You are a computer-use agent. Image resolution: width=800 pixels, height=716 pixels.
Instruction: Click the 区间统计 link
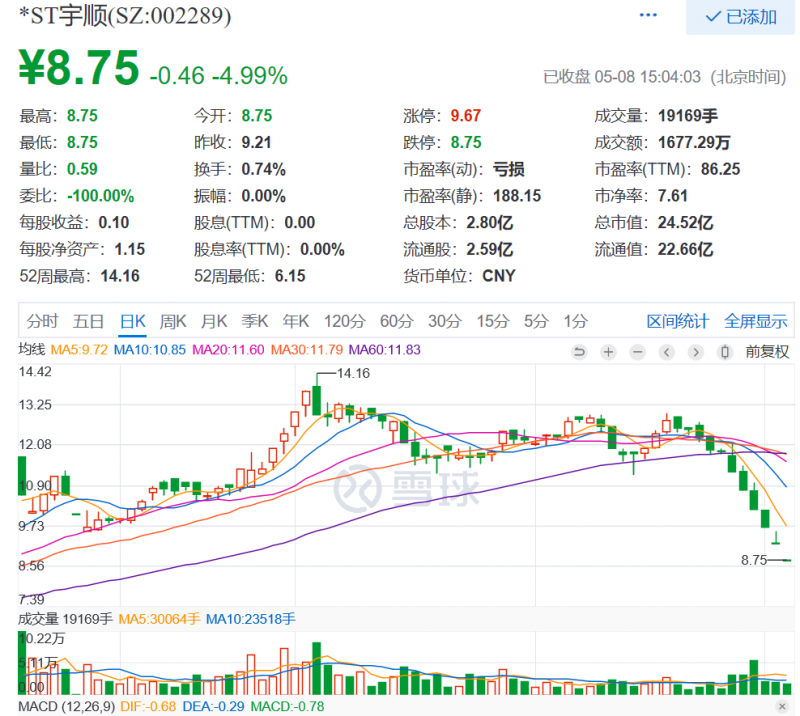click(677, 321)
